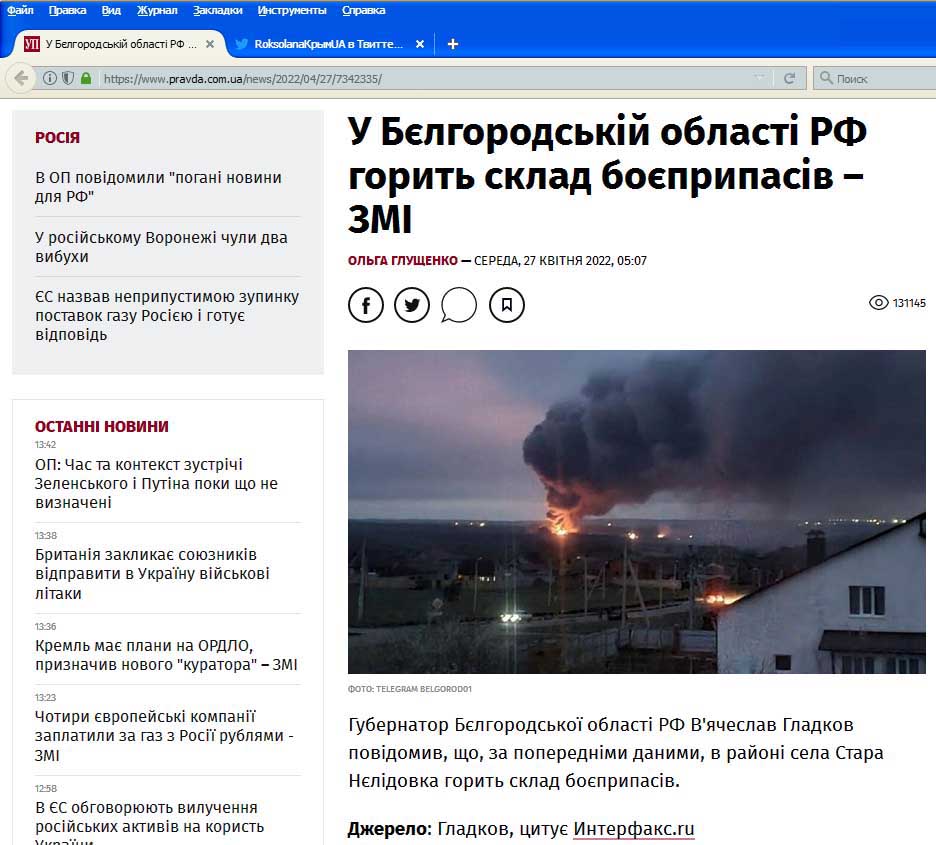This screenshot has width=936, height=845.
Task: Click author name Ольга Глущенко
Action: 403,260
